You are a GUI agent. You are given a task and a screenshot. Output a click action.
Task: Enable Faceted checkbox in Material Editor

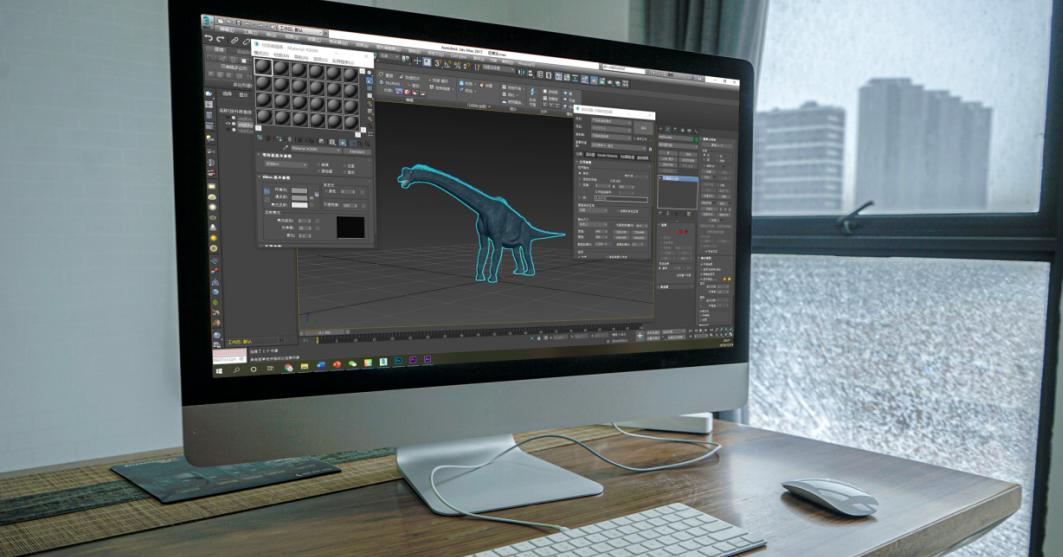[345, 172]
